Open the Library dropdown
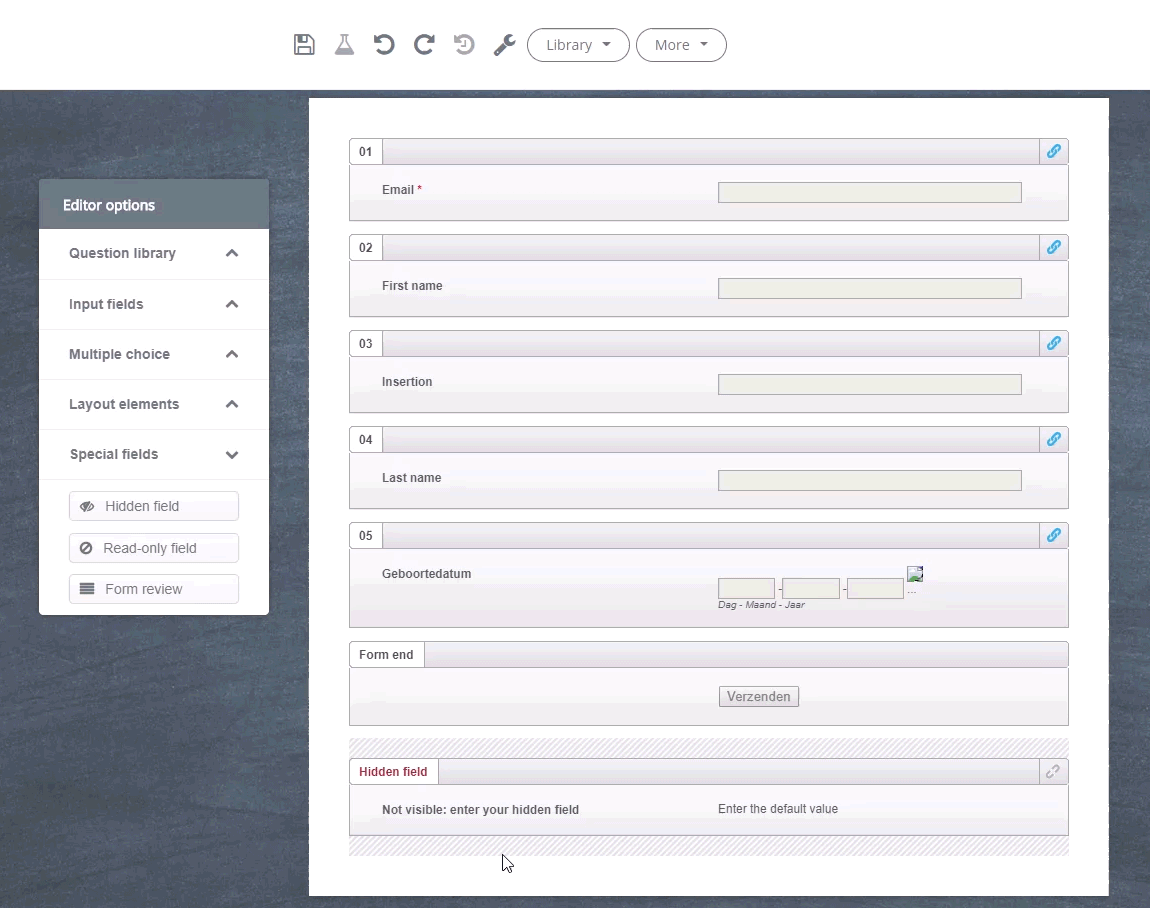Screen dimensions: 1150x908 (x=578, y=45)
